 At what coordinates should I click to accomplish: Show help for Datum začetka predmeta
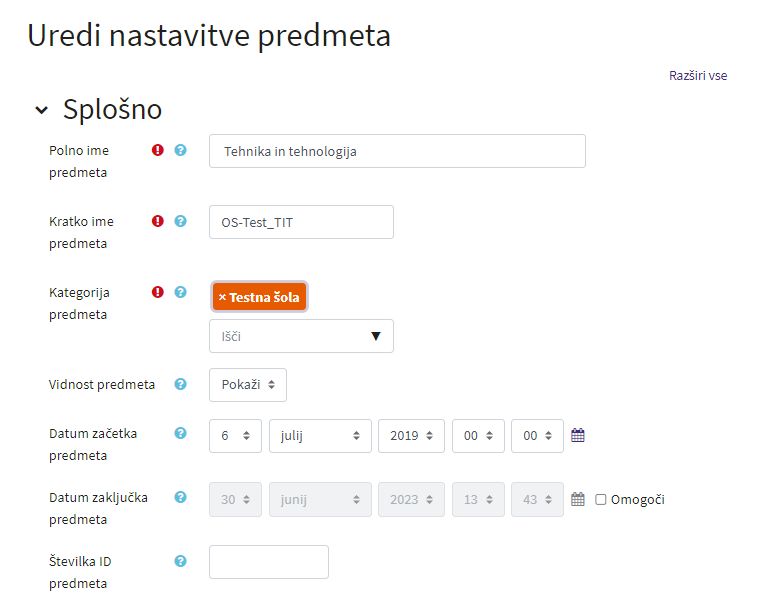(181, 433)
